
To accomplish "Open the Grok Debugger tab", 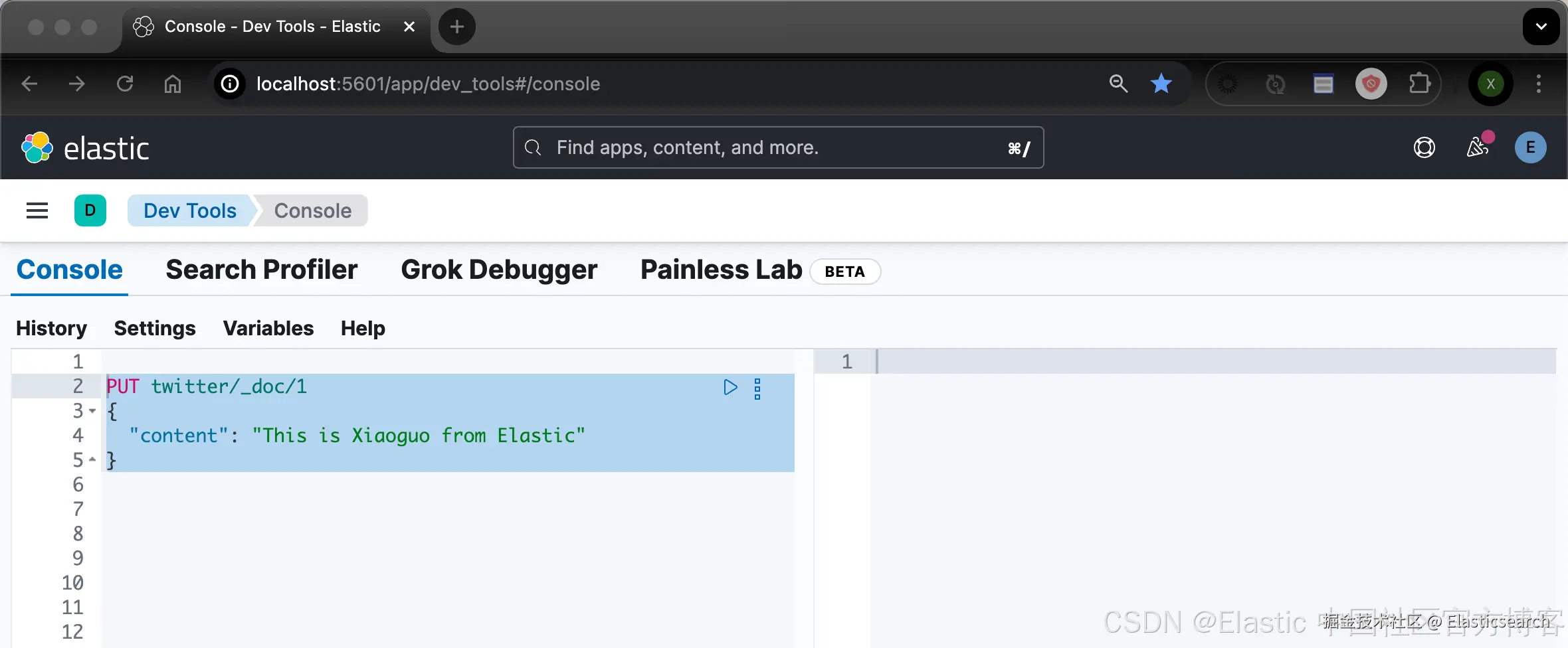I will coord(499,270).
